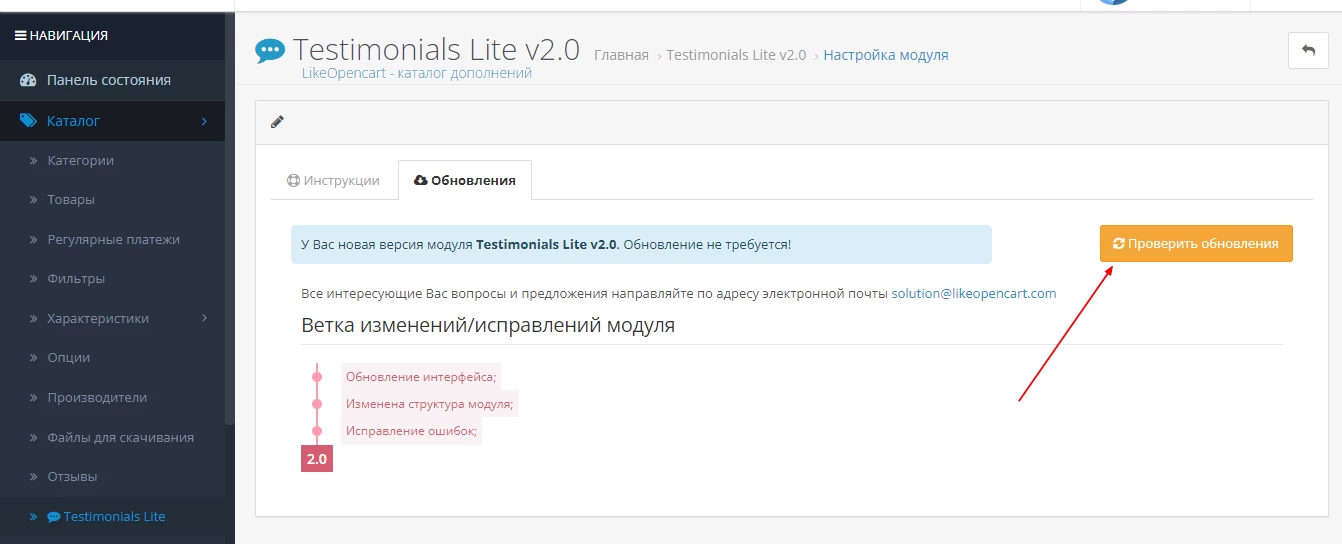Image resolution: width=1342 pixels, height=544 pixels.
Task: Go to Регулярные платежи
Action: (x=112, y=239)
